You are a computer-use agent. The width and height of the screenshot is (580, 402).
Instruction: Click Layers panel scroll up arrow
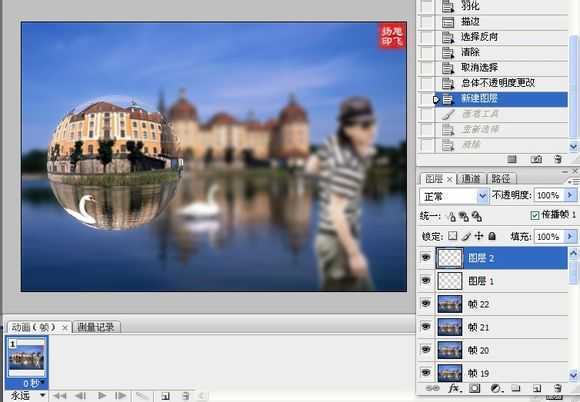point(573,253)
